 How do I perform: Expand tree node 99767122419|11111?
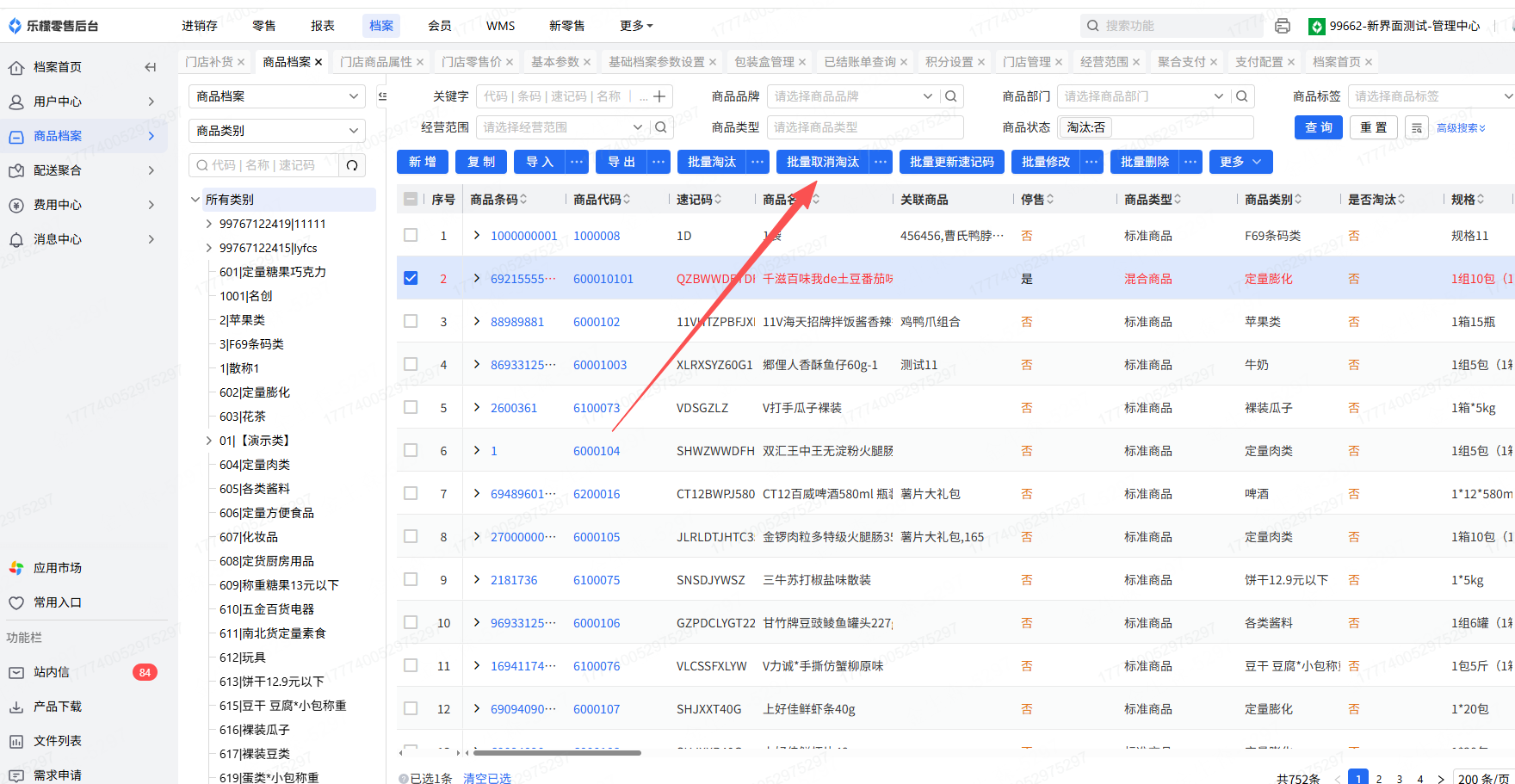point(208,224)
